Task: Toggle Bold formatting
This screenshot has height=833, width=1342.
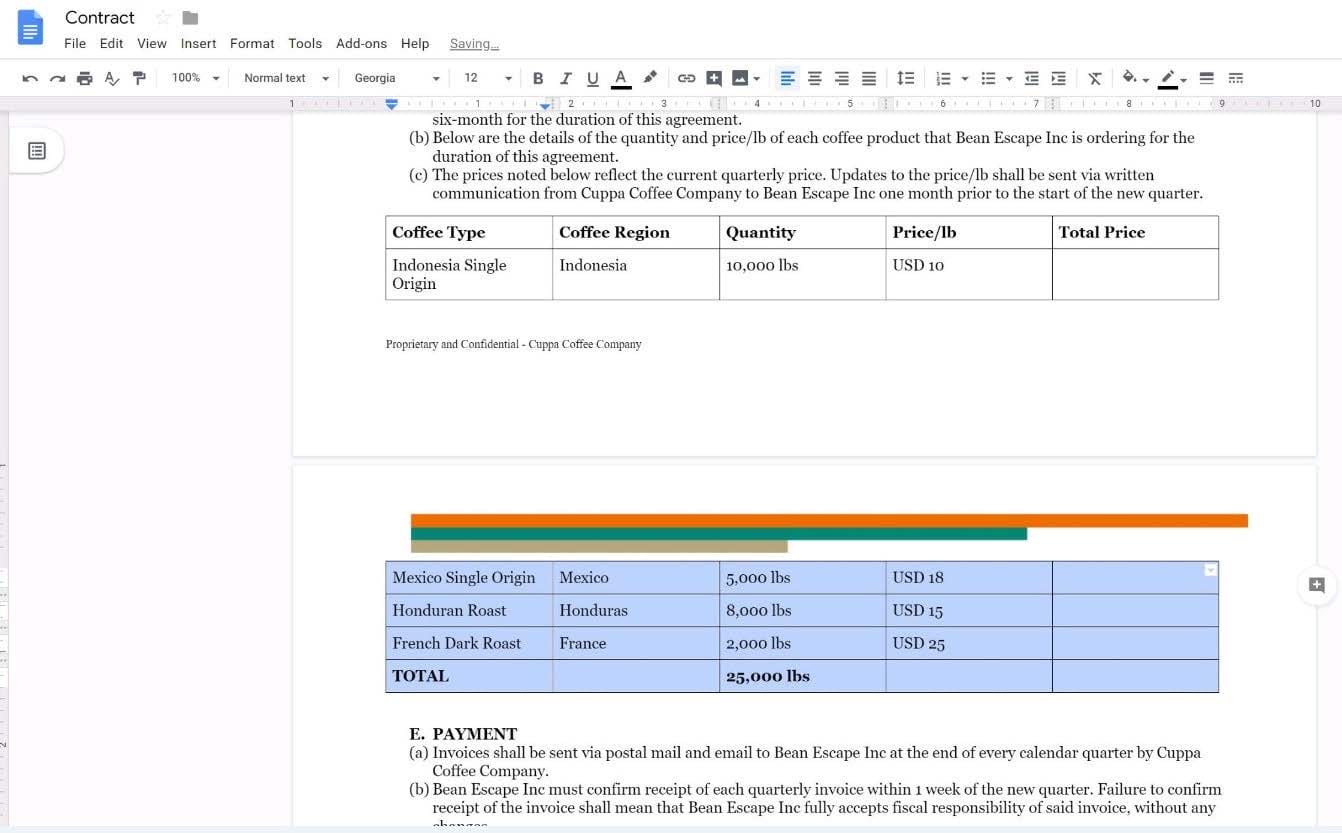Action: point(538,78)
